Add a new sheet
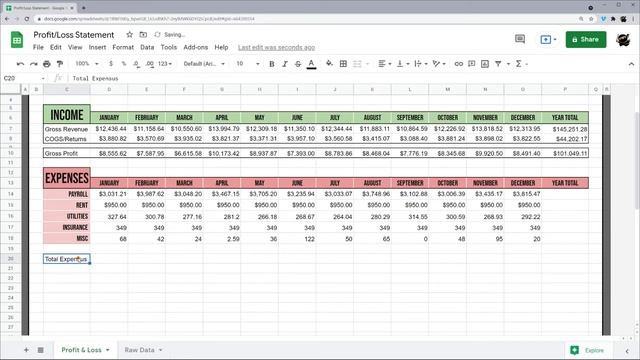This screenshot has height=360, width=640. (26, 350)
